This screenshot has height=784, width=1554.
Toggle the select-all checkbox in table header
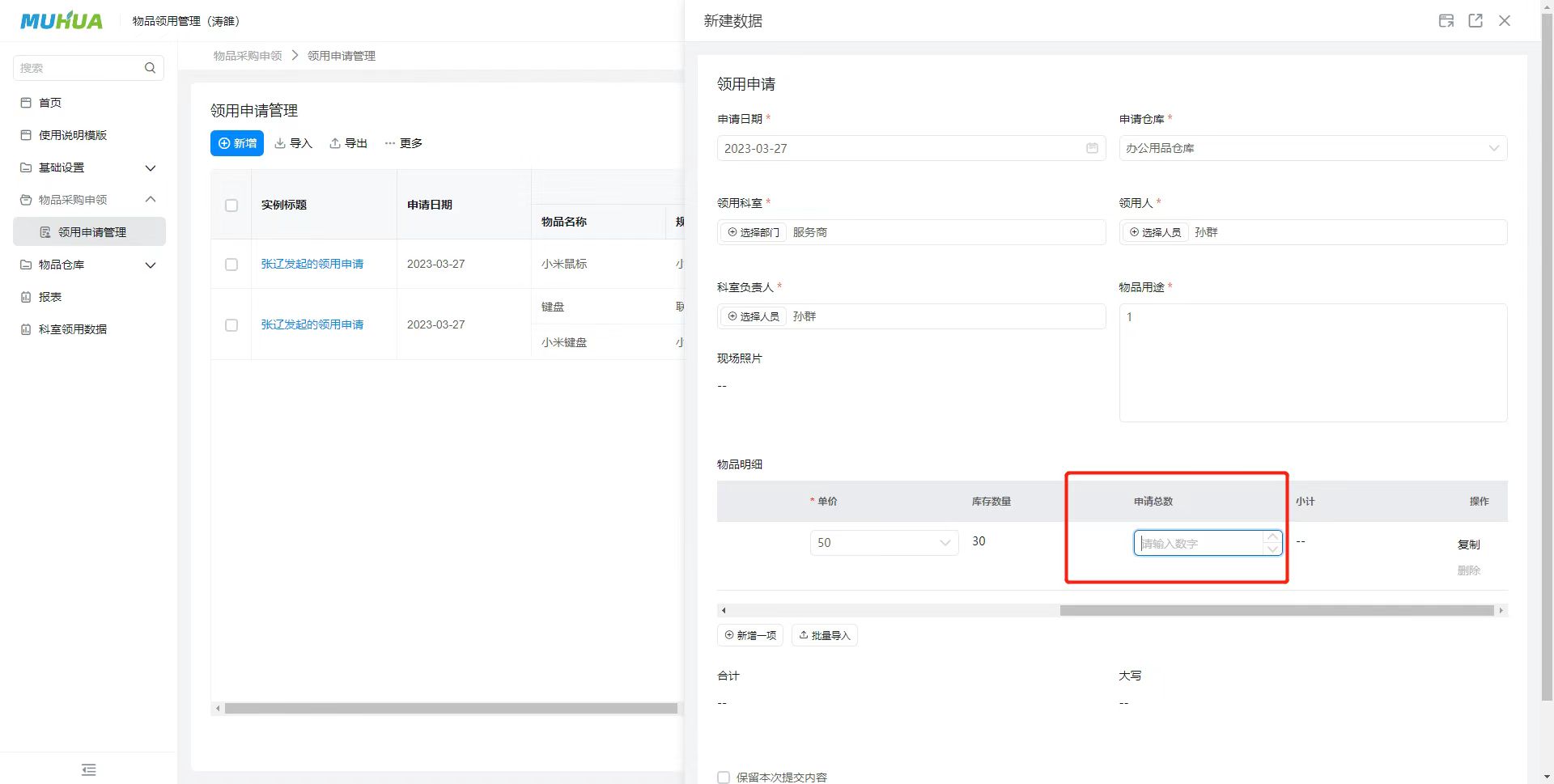pos(231,206)
